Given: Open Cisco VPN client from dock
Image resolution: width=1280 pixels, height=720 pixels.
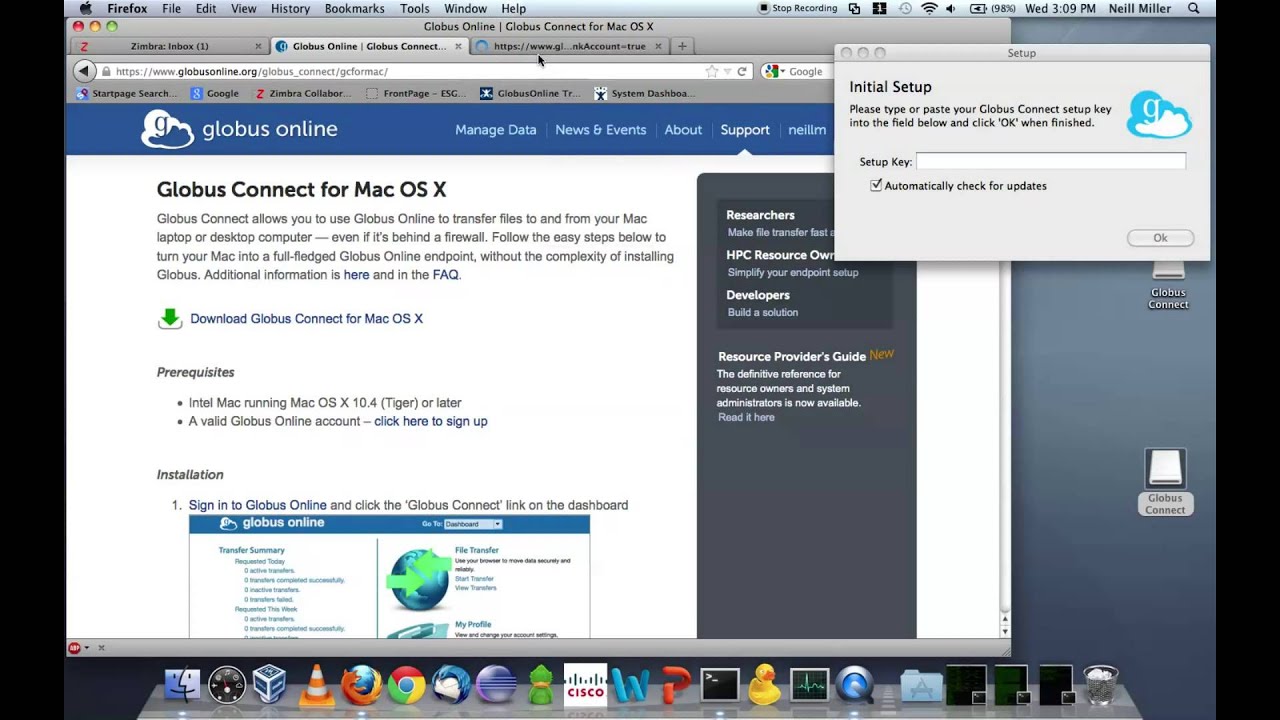Looking at the screenshot, I should tap(585, 685).
